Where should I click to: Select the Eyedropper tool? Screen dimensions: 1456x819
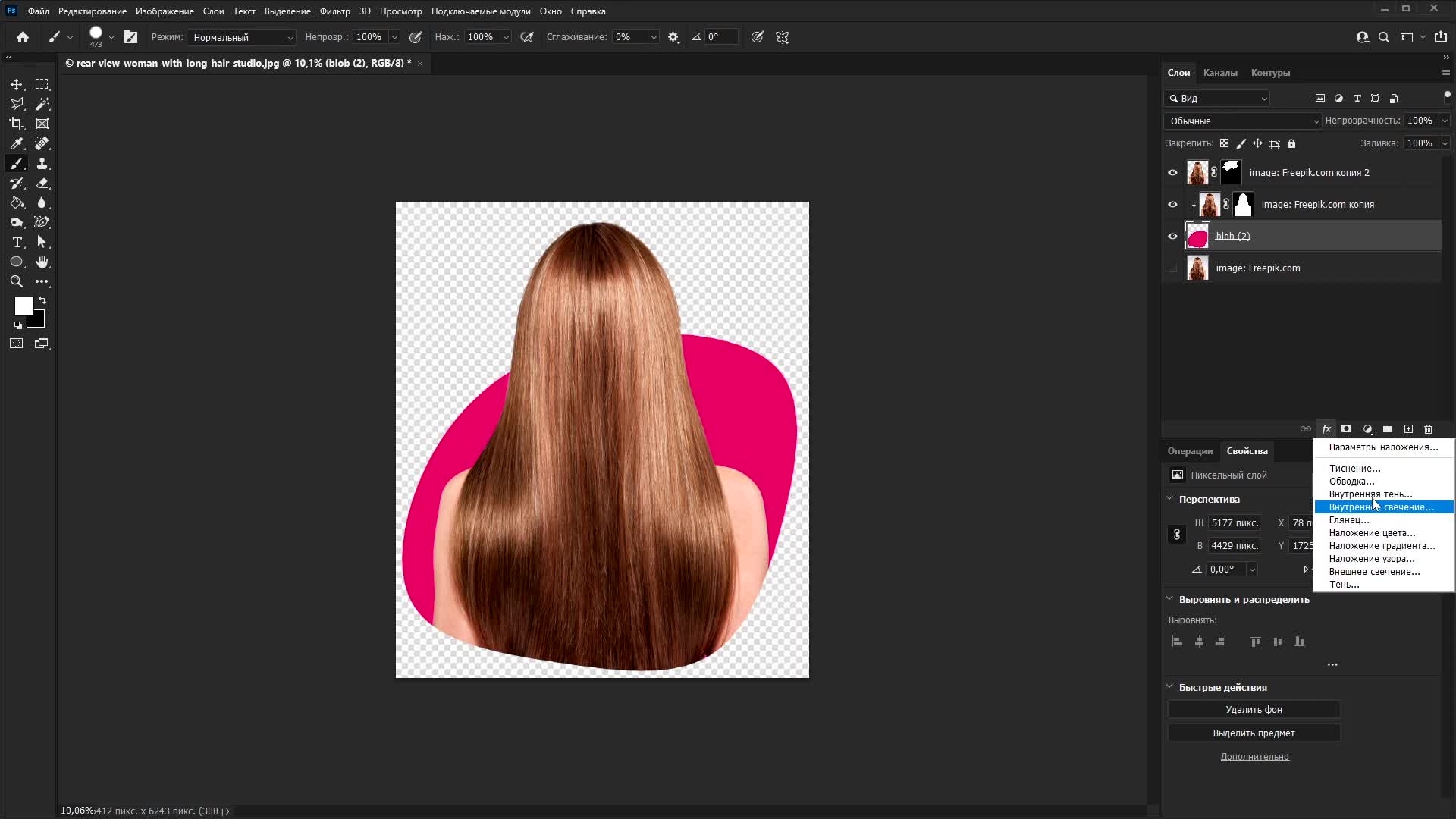(17, 143)
